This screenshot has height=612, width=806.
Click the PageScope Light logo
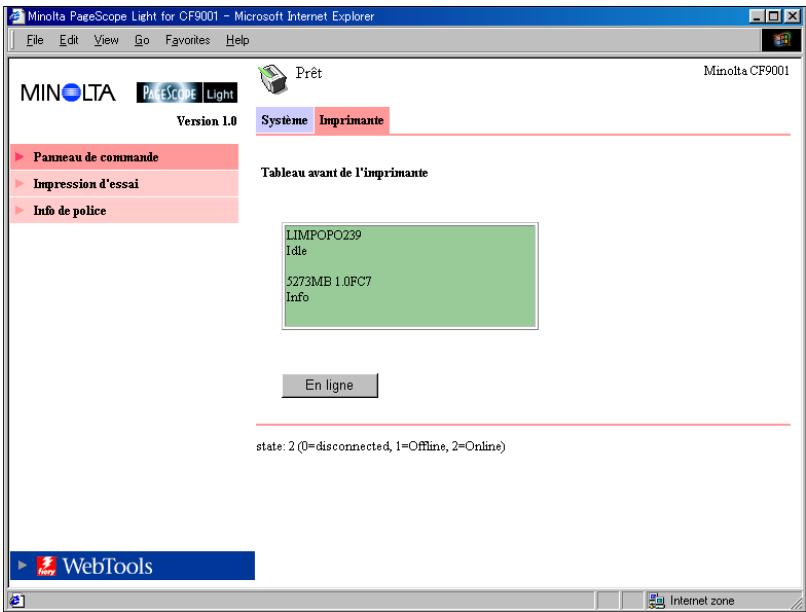coord(187,93)
